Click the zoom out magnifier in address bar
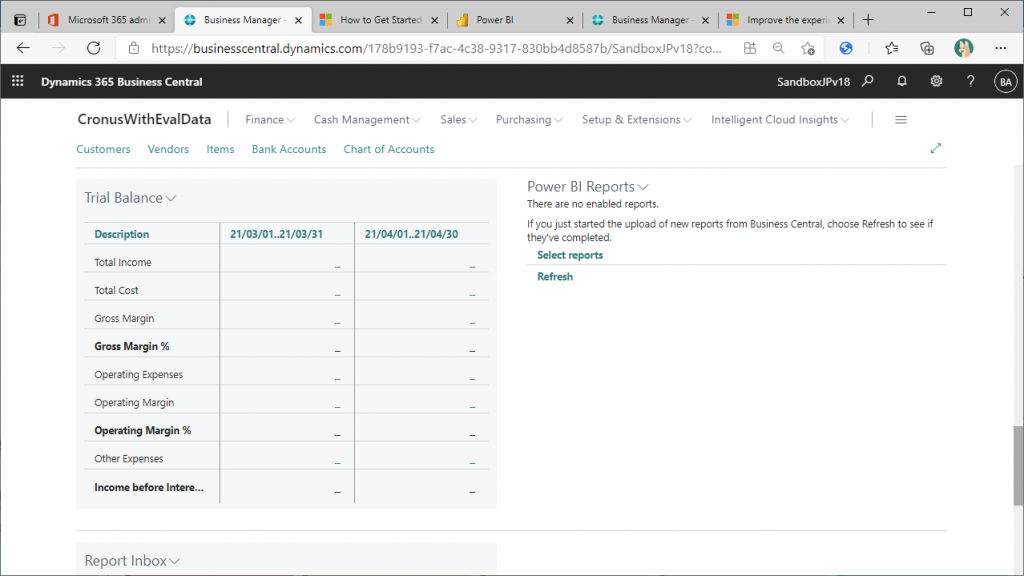The height and width of the screenshot is (576, 1024). 778,48
